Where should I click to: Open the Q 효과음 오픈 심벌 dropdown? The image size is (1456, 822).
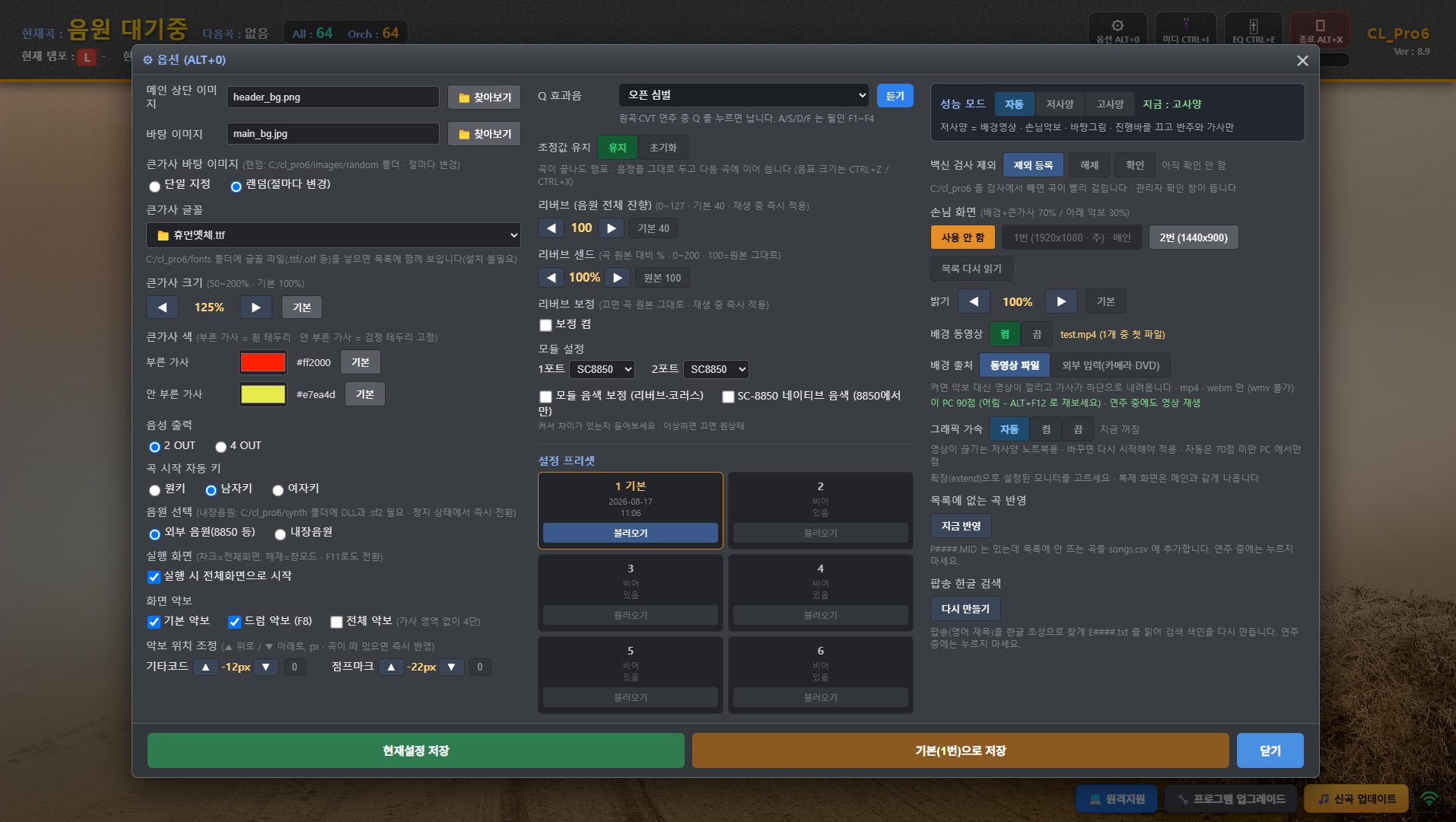pos(743,95)
